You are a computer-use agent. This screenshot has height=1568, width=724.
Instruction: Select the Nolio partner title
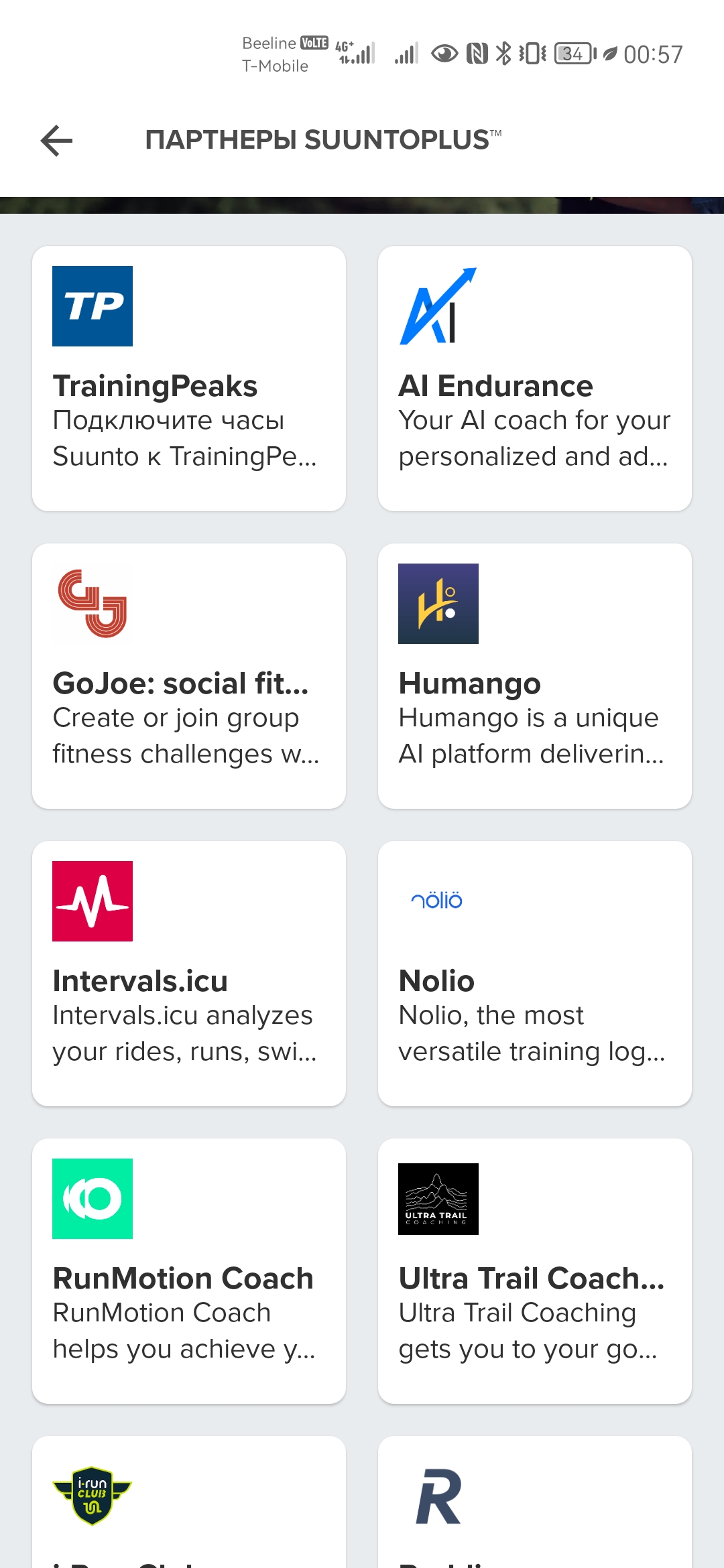pyautogui.click(x=436, y=981)
